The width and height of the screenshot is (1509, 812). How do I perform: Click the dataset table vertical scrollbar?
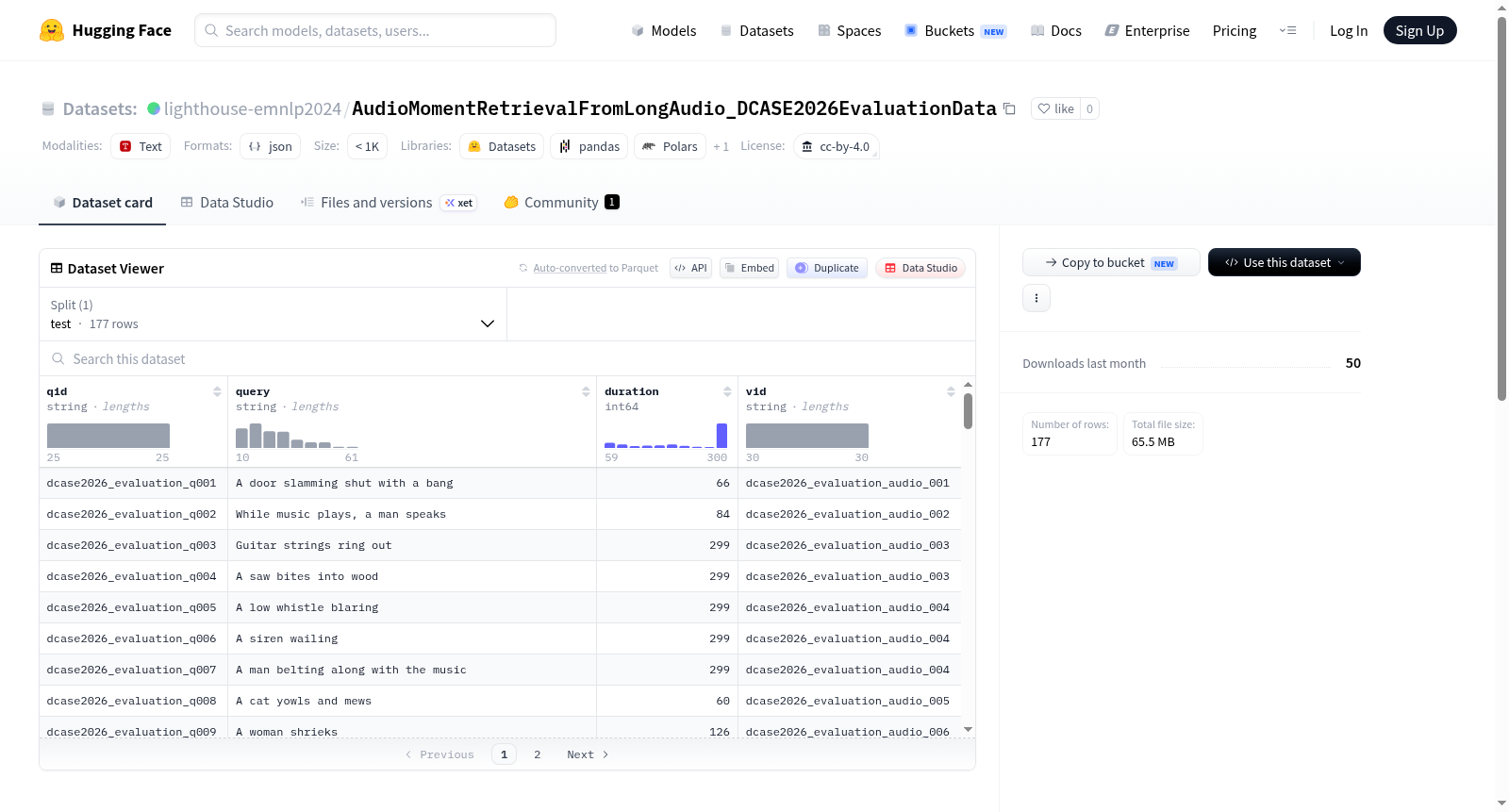click(x=968, y=411)
